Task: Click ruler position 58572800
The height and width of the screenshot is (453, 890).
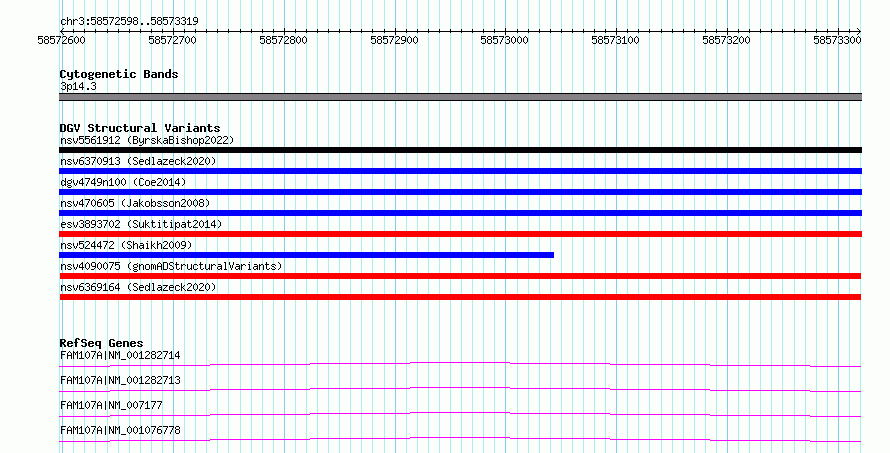Action: 283,40
